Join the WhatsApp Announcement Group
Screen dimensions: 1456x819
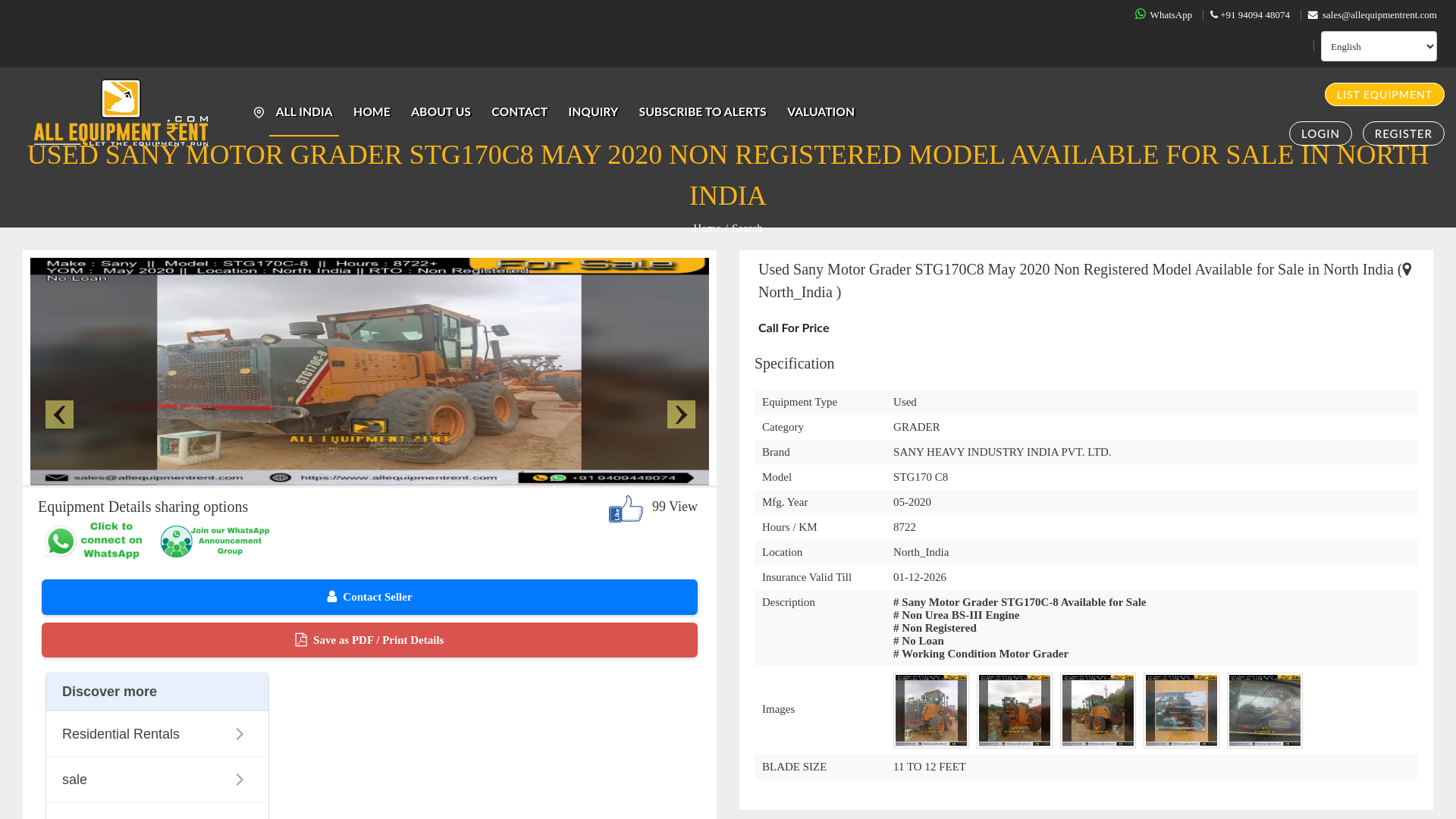pos(215,541)
